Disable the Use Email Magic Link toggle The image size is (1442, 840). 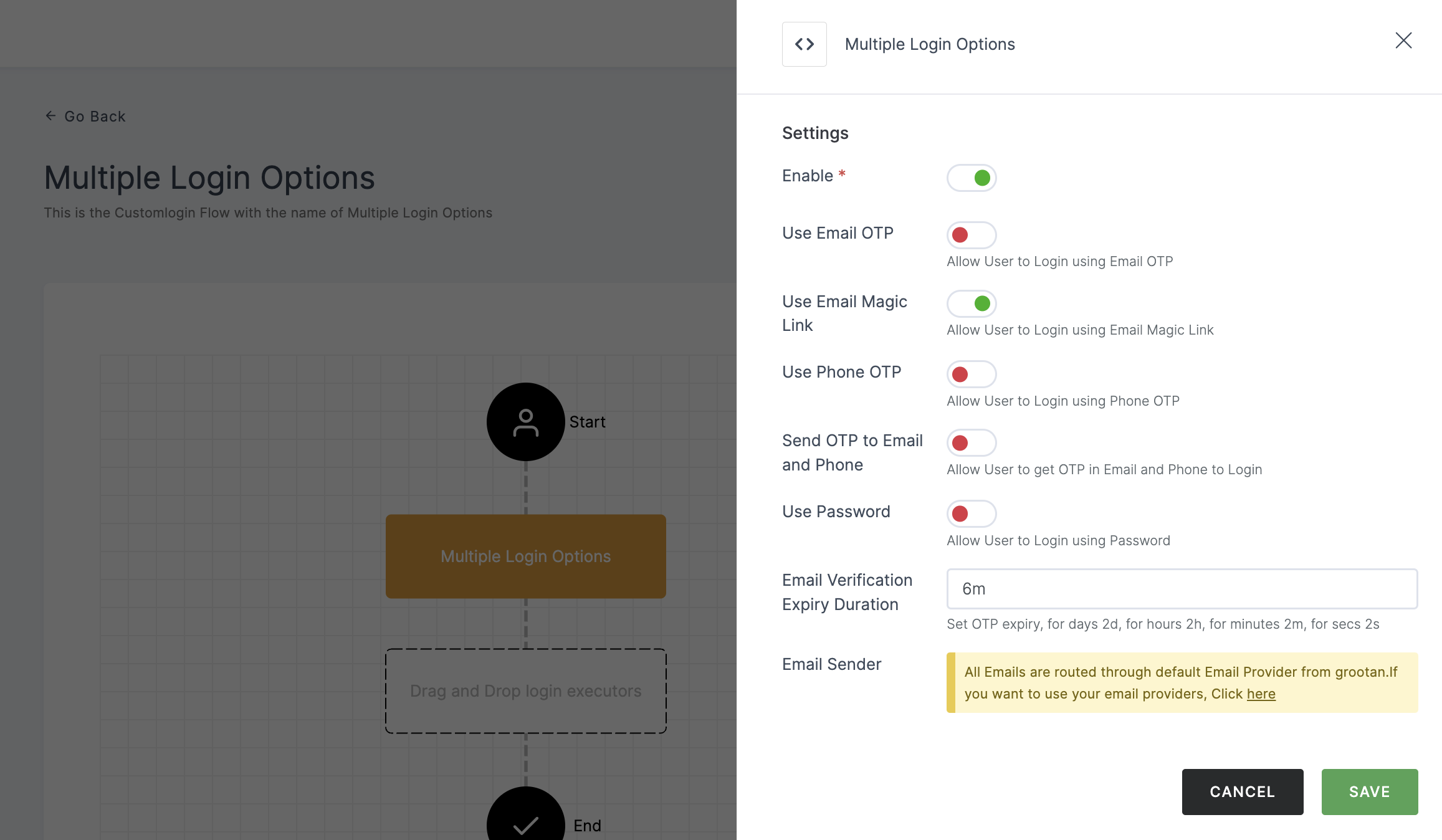click(972, 303)
